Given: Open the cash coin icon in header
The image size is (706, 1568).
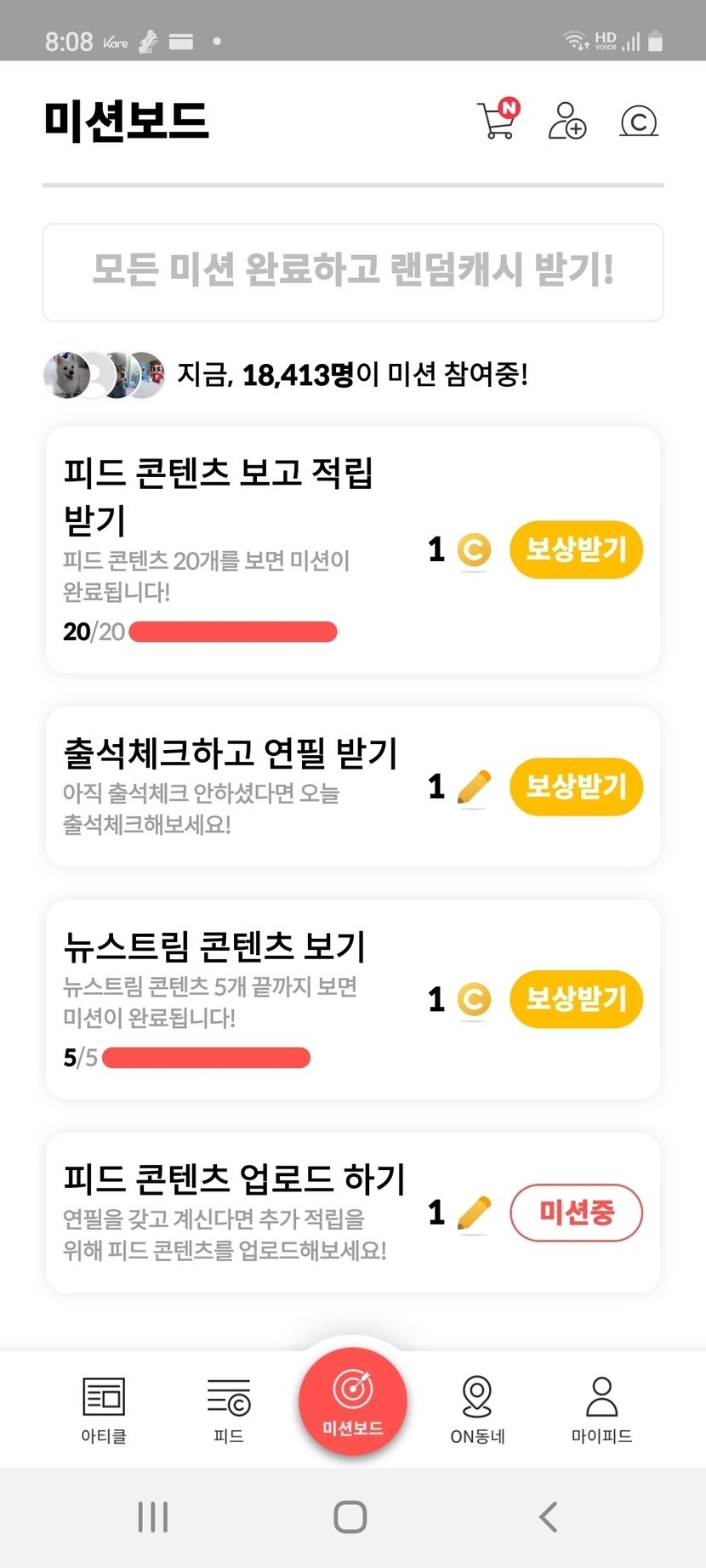Looking at the screenshot, I should [x=639, y=122].
